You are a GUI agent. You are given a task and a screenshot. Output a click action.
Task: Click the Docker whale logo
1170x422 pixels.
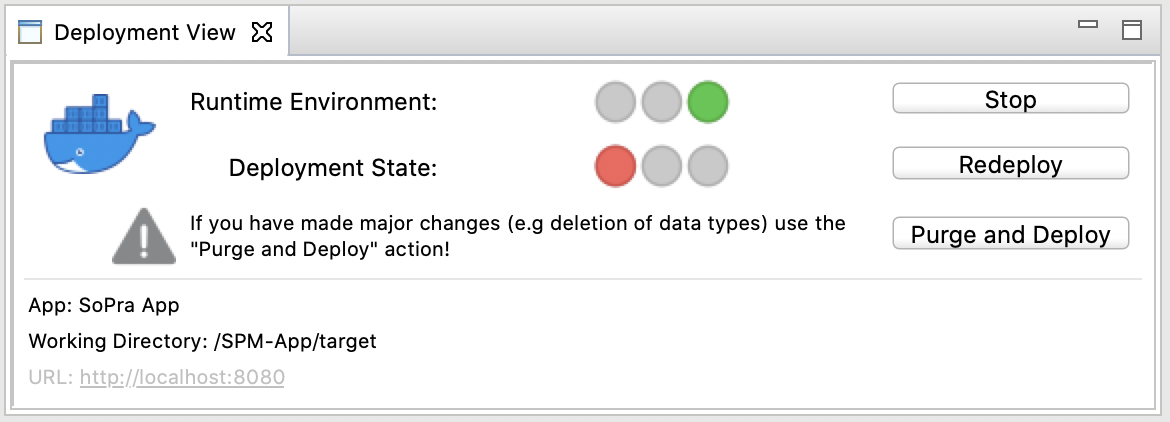click(98, 136)
